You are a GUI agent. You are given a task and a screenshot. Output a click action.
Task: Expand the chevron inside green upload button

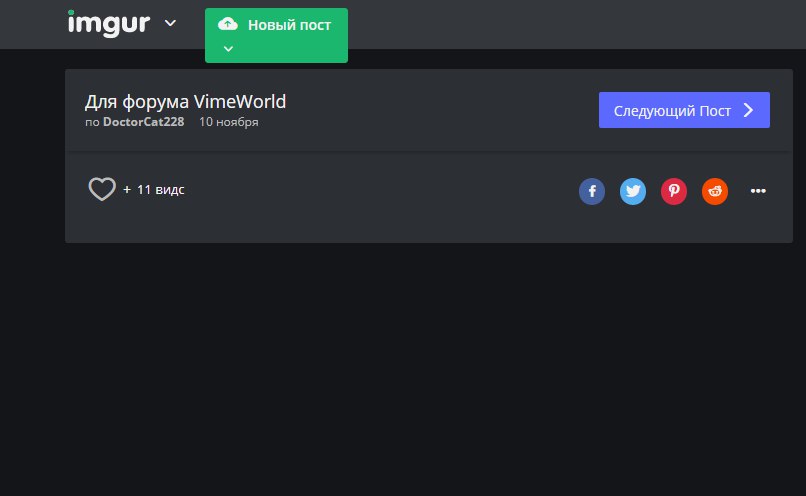(x=228, y=48)
